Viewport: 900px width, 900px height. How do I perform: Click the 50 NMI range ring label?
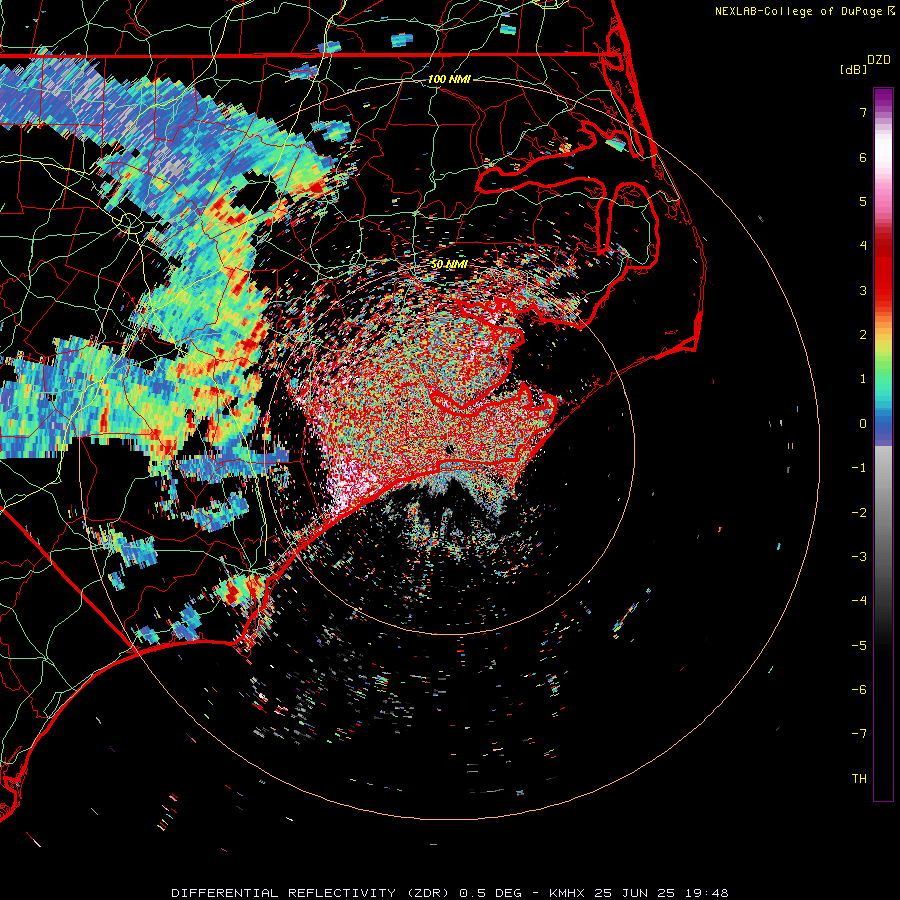(x=449, y=264)
